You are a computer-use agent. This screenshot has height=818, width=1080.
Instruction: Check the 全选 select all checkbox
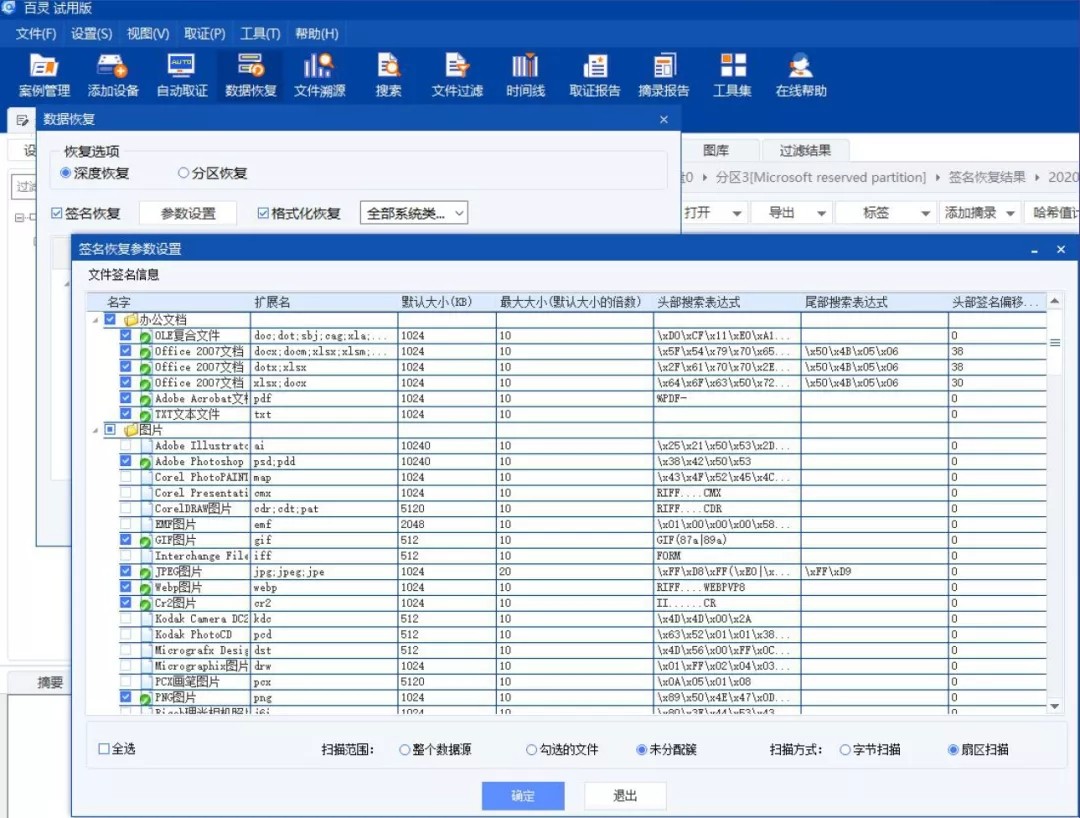point(104,748)
